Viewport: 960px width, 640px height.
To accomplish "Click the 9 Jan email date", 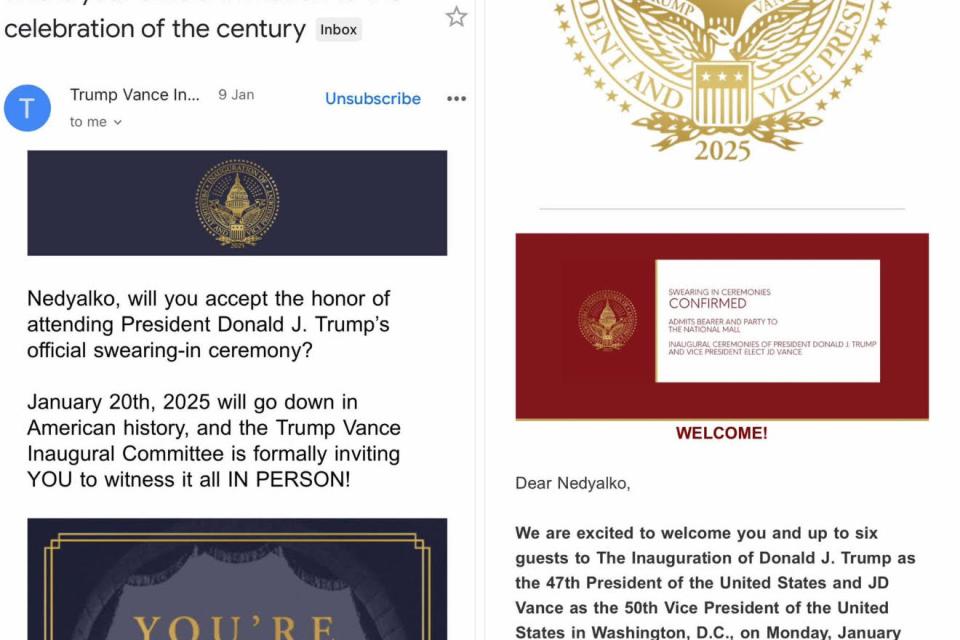I will [236, 95].
